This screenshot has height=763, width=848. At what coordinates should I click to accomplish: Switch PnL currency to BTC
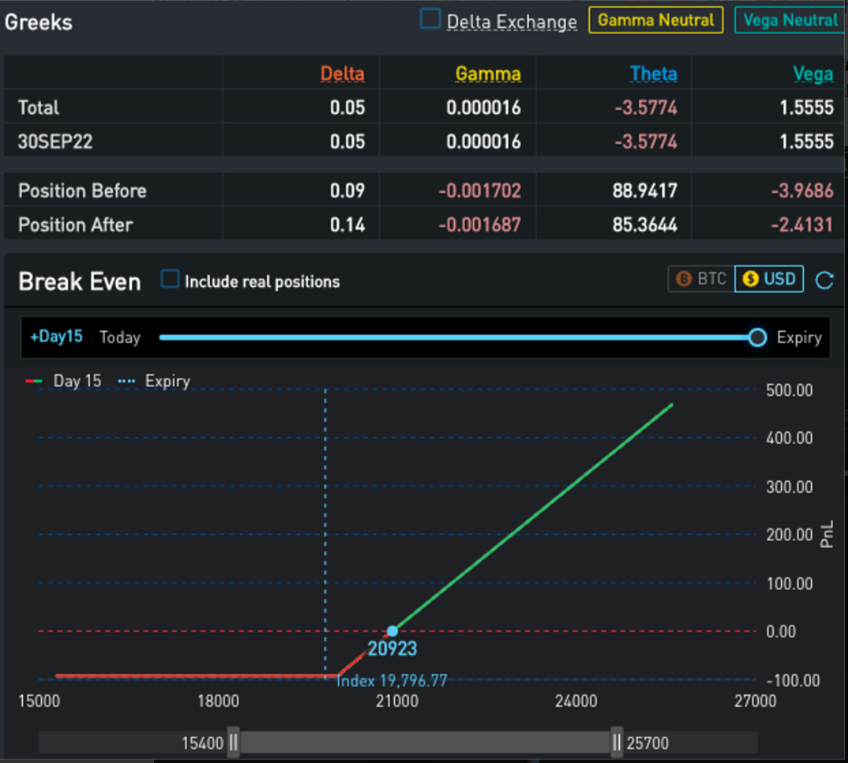pos(700,279)
